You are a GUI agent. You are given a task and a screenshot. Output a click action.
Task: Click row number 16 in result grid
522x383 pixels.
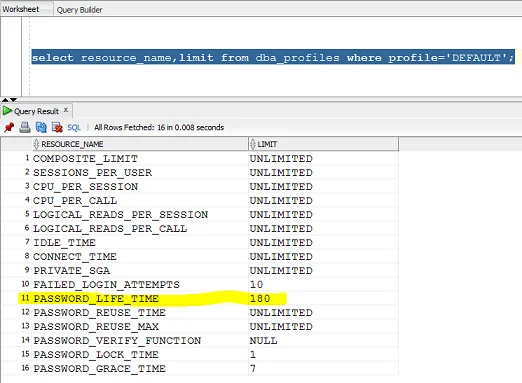point(26,368)
